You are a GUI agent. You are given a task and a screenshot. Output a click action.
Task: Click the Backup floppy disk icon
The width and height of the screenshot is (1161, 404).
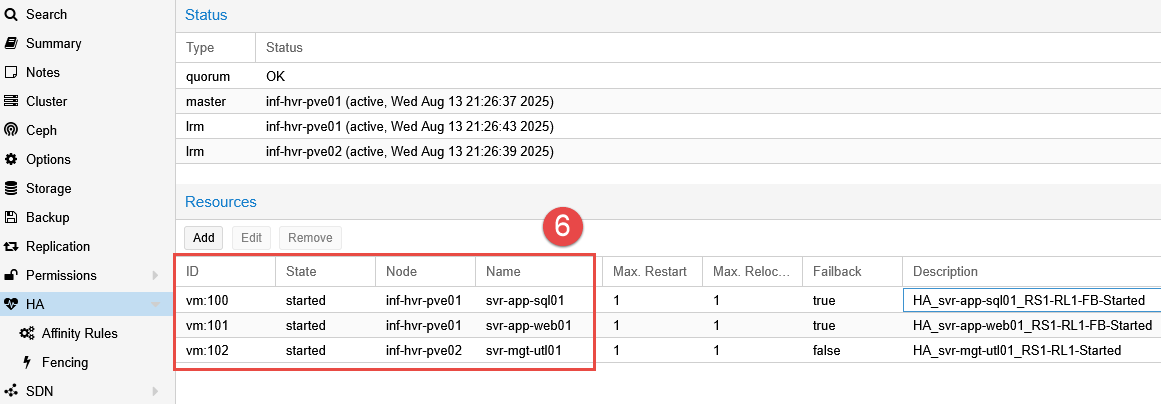(x=11, y=218)
